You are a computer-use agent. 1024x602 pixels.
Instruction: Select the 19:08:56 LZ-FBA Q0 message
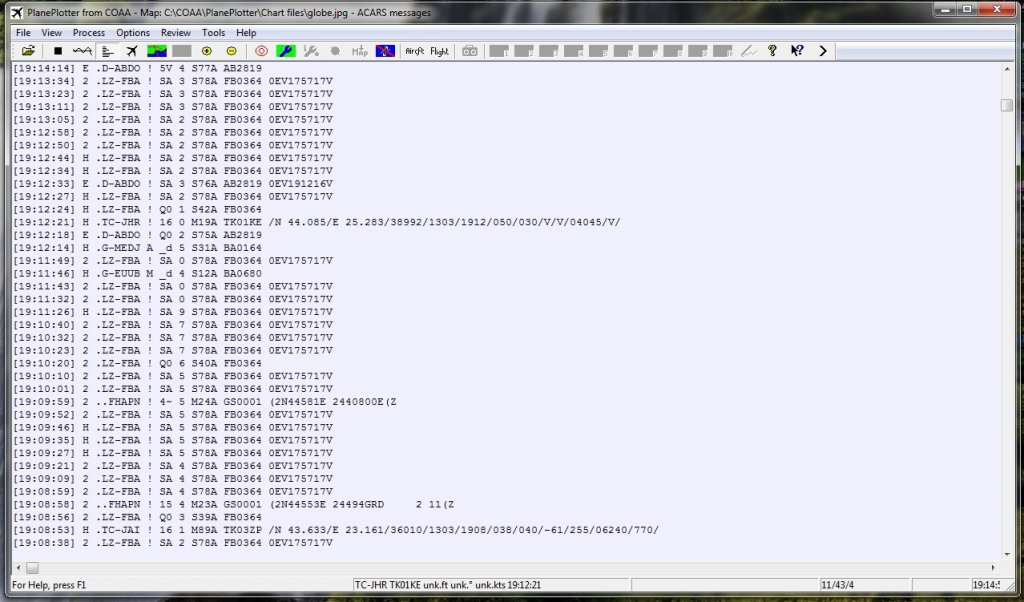click(x=137, y=517)
